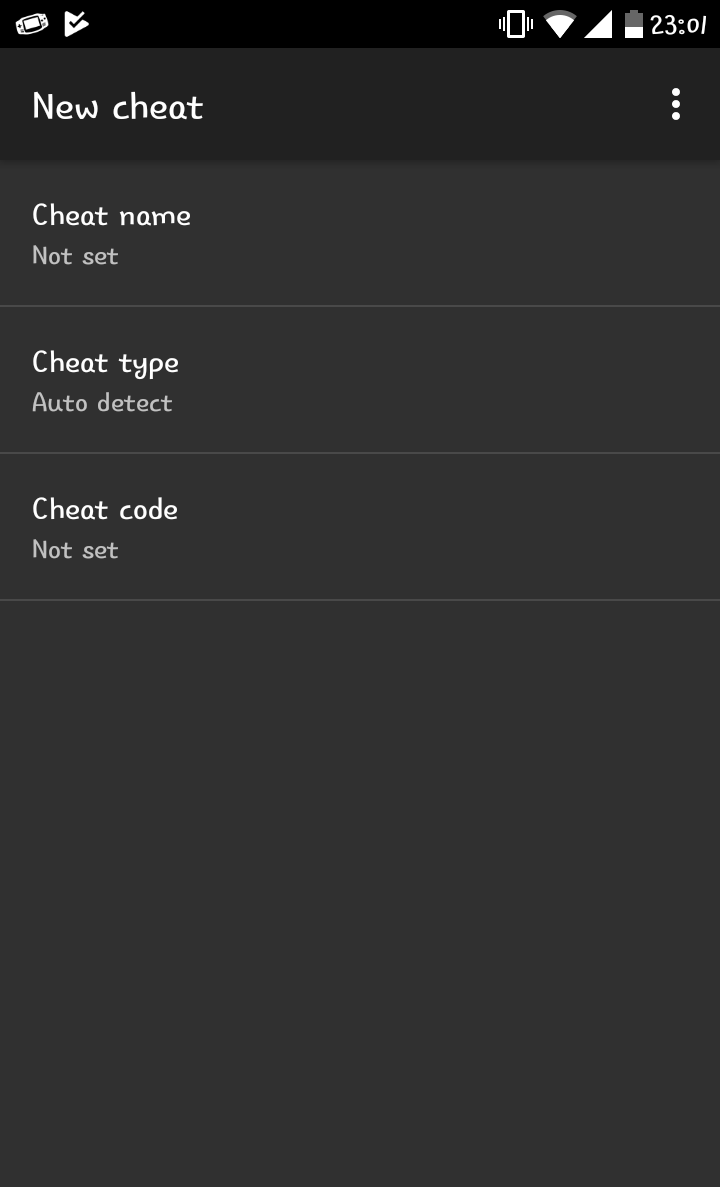This screenshot has height=1187, width=720.
Task: Tap the empty area below Cheat code
Action: [x=360, y=880]
